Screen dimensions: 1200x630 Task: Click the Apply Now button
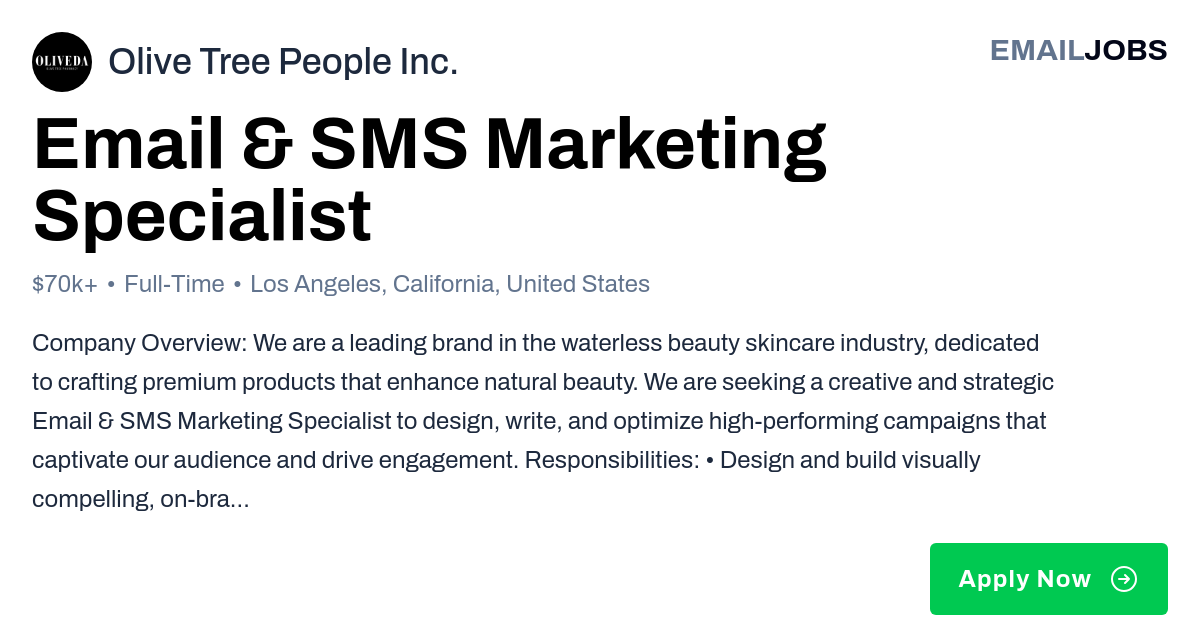(x=1049, y=579)
